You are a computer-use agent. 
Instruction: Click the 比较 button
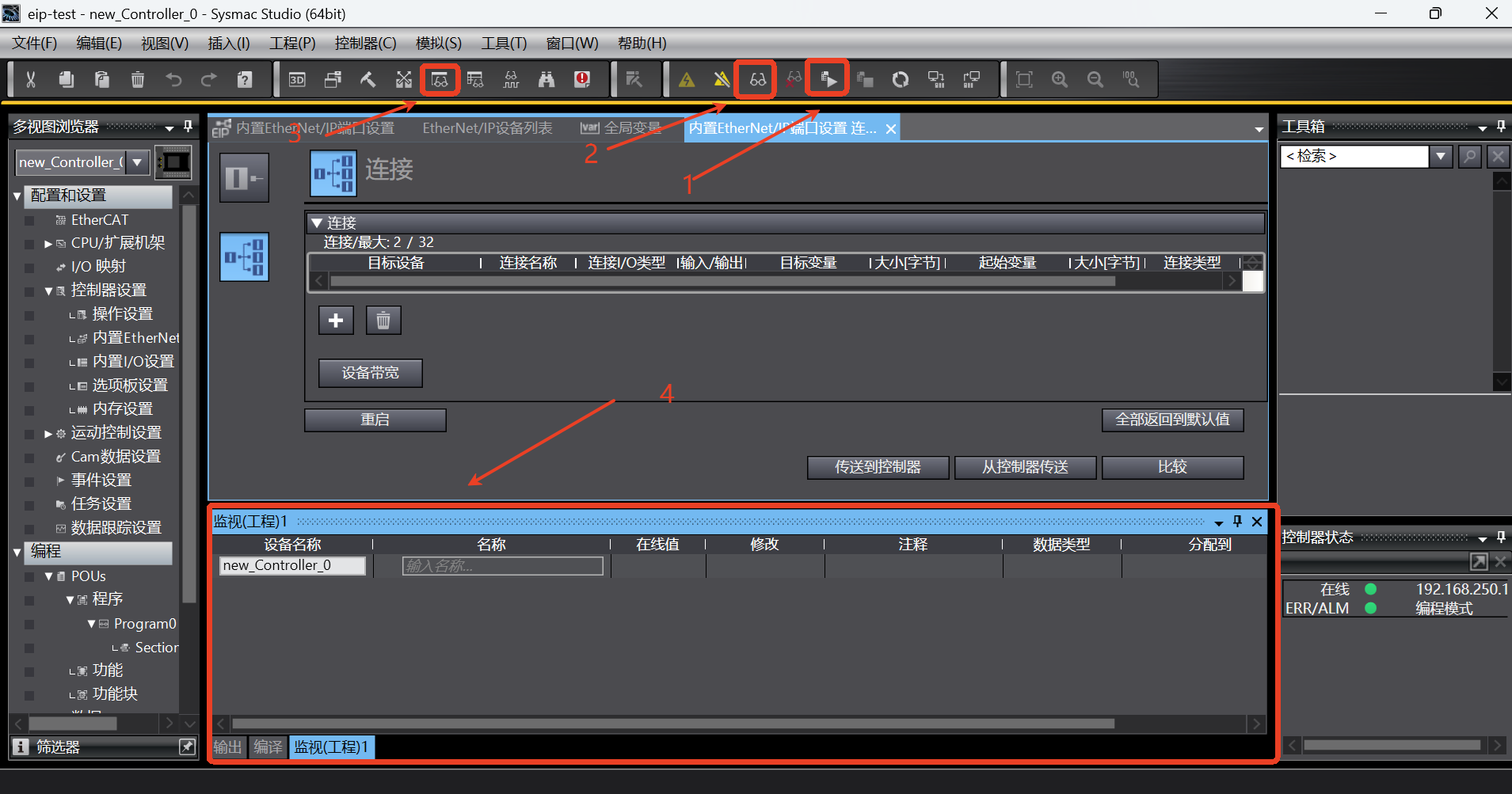pyautogui.click(x=1173, y=467)
